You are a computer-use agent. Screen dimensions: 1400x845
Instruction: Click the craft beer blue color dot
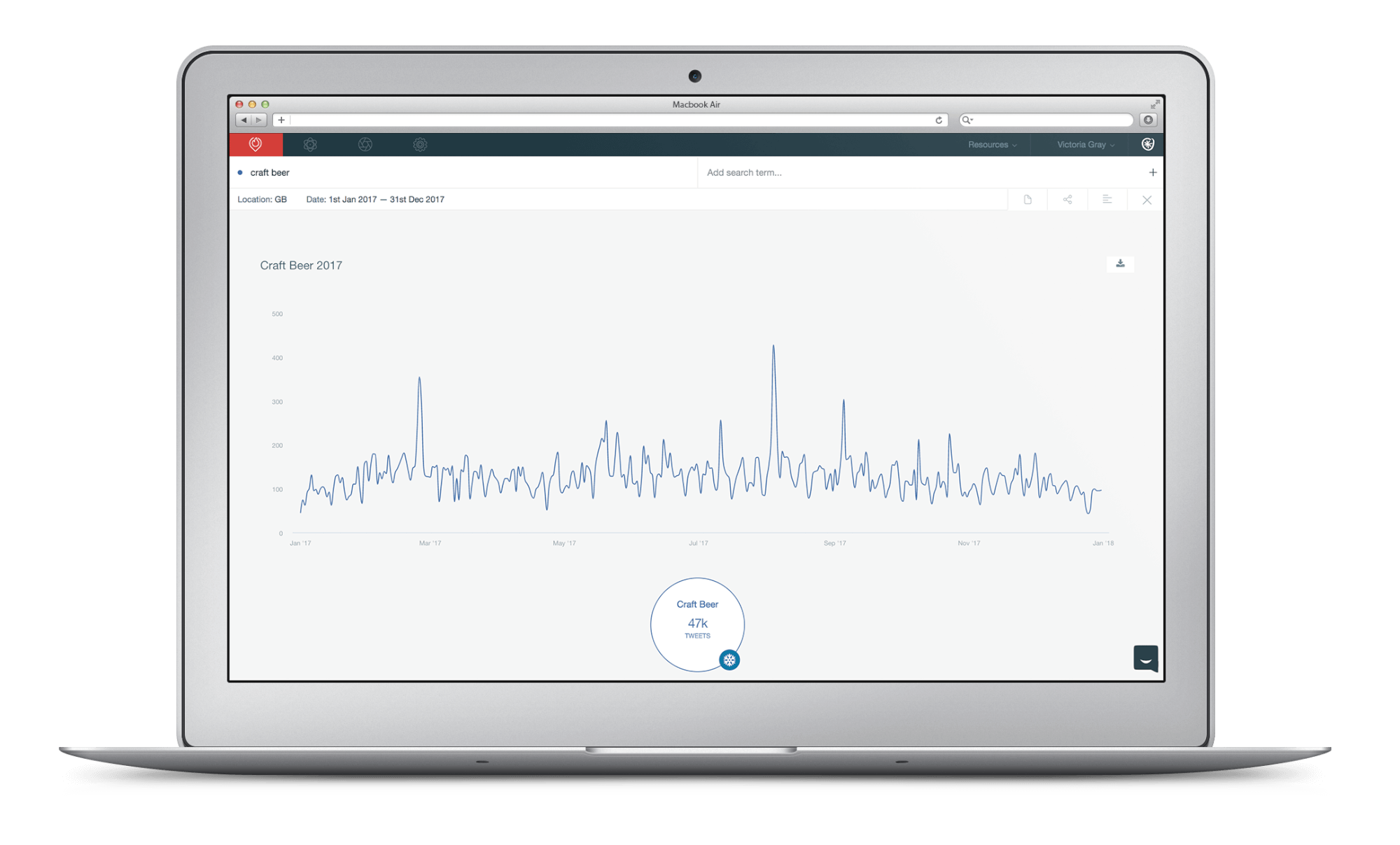click(240, 172)
